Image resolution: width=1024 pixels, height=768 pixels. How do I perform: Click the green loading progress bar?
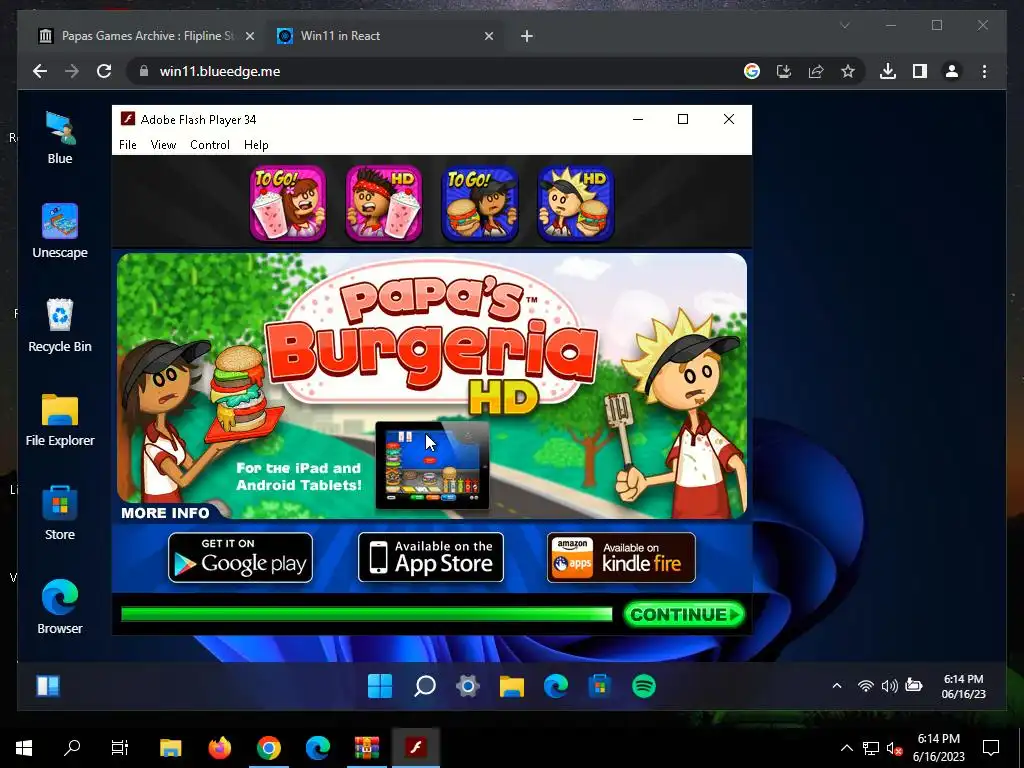[x=366, y=615]
